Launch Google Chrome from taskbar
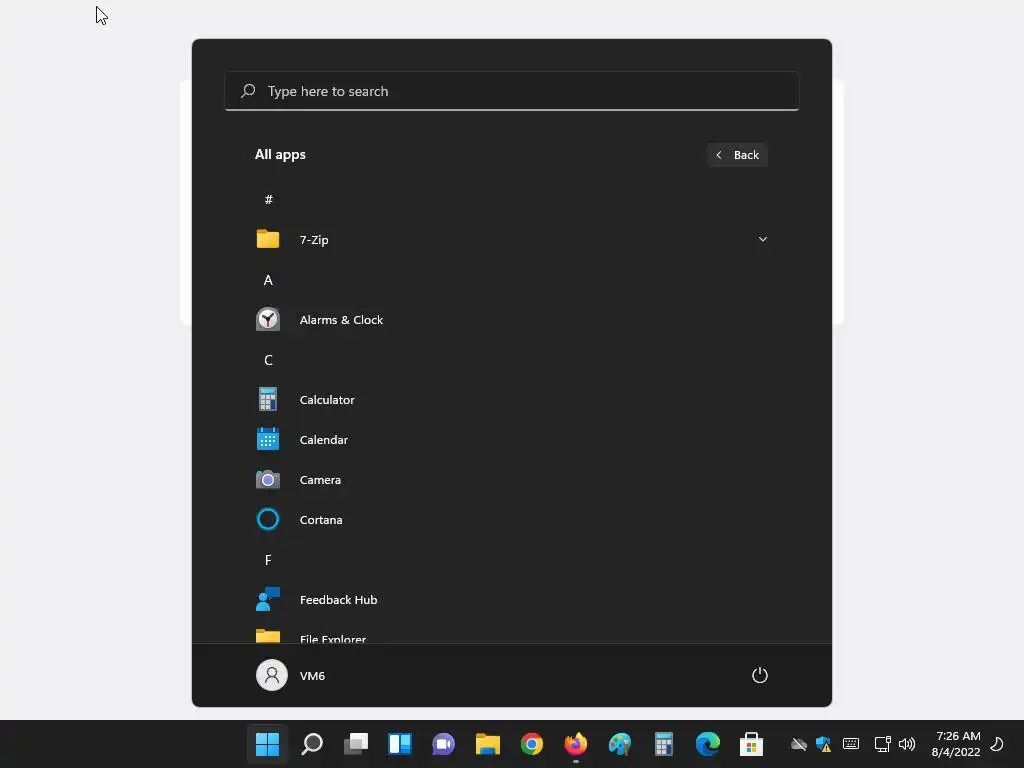This screenshot has height=768, width=1024. 532,744
